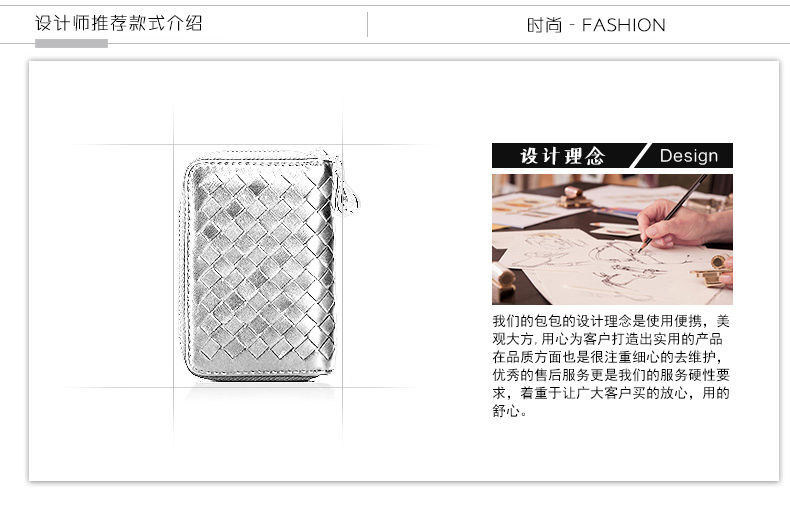This screenshot has width=790, height=513.
Task: Click the design concept paragraph text
Action: click(x=611, y=365)
